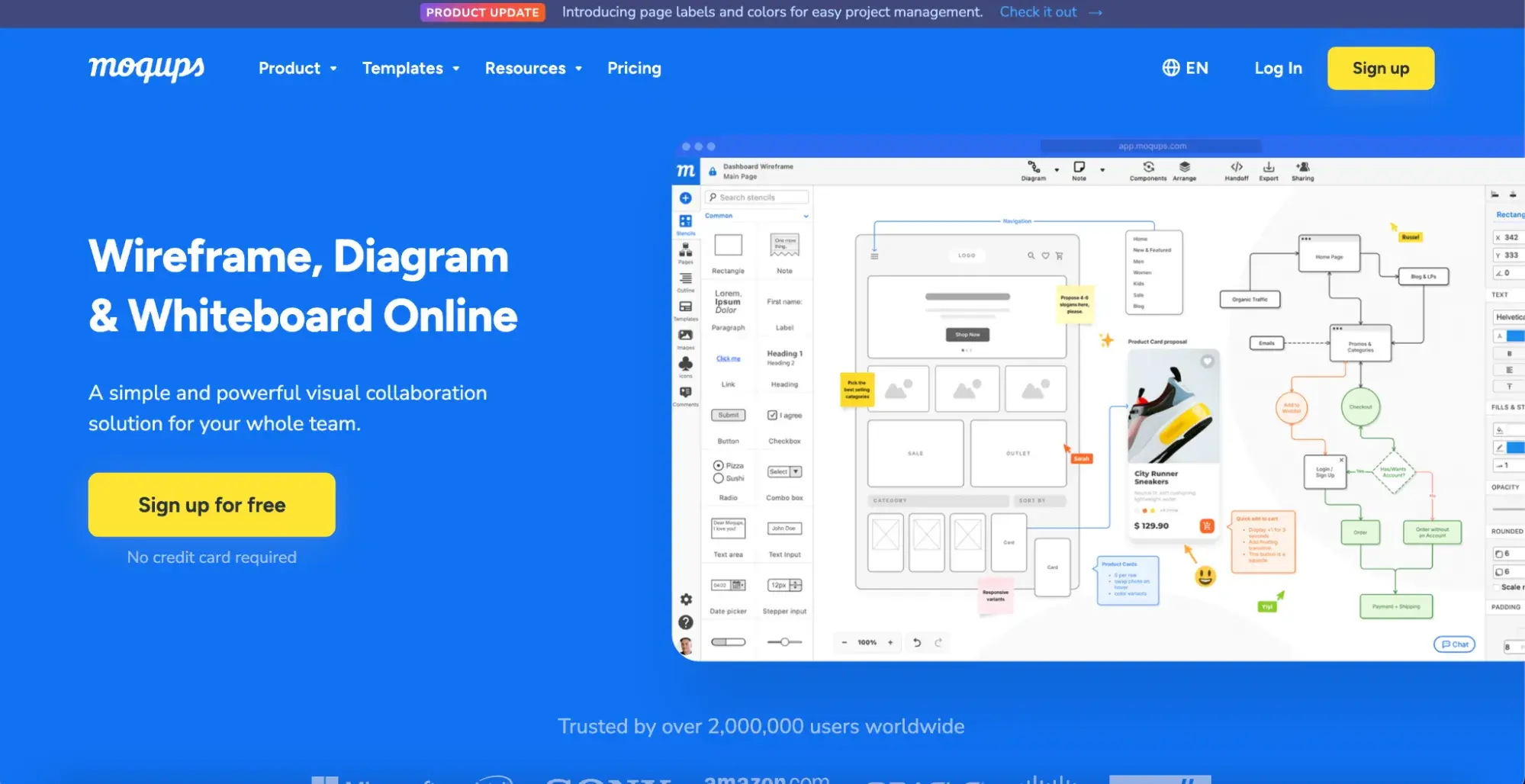Click the undo arrow in the app preview

(x=917, y=643)
